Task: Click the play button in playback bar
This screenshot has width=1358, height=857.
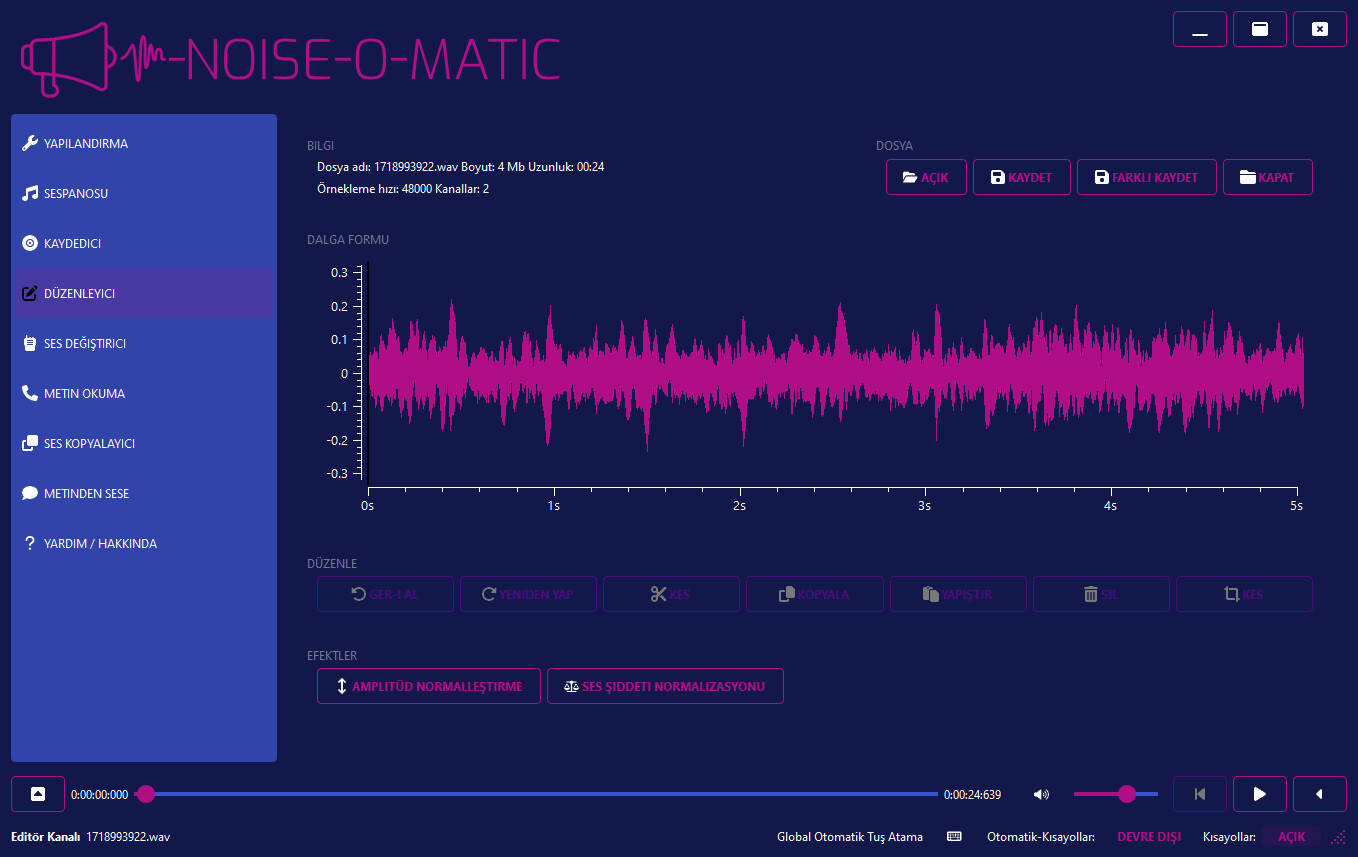Action: coord(1259,794)
